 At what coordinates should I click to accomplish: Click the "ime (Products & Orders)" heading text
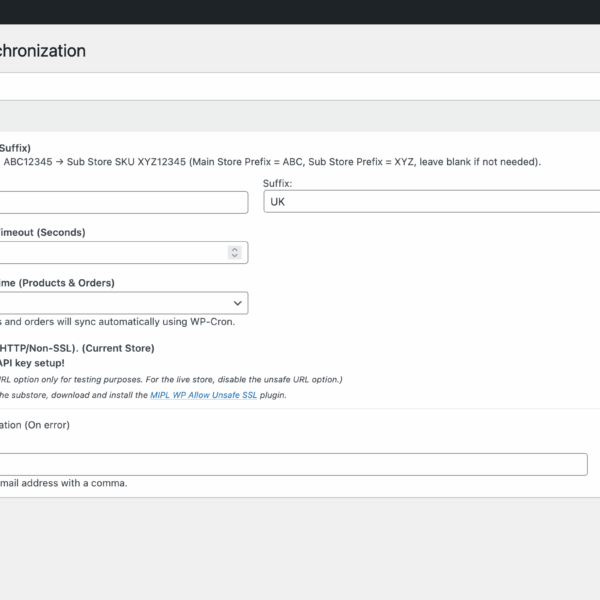pyautogui.click(x=57, y=283)
